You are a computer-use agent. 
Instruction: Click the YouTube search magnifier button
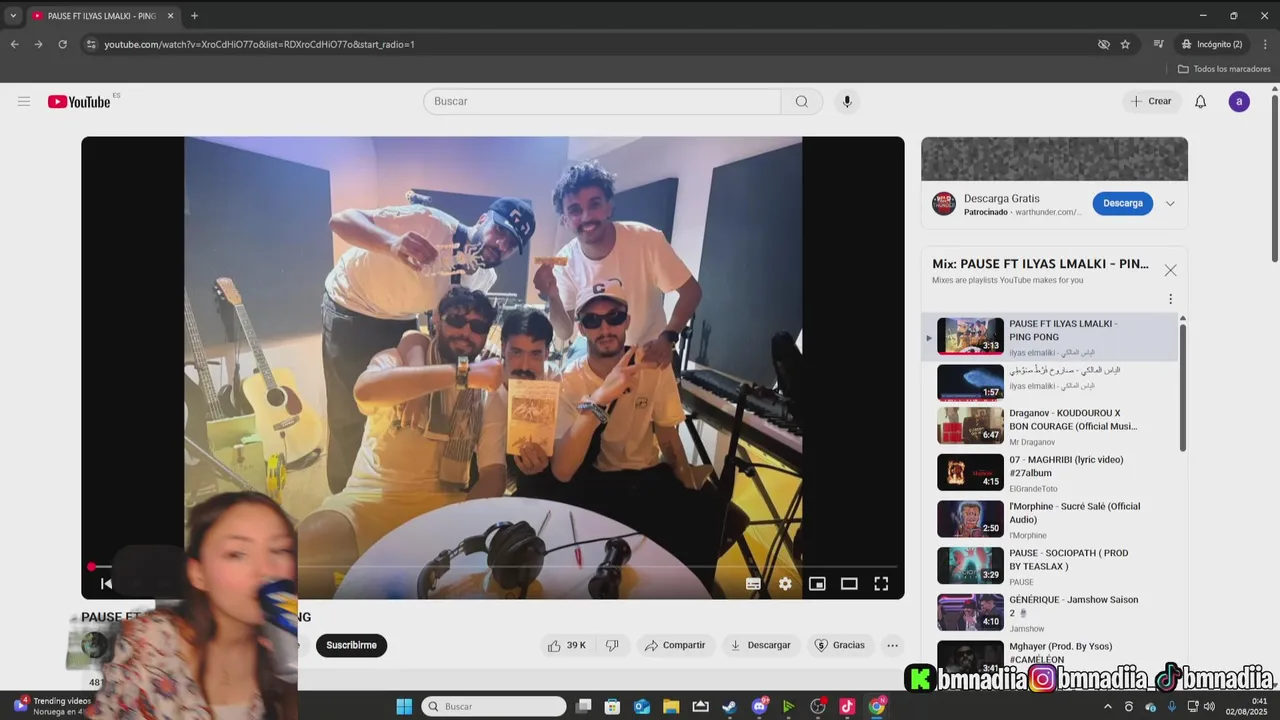(x=802, y=101)
